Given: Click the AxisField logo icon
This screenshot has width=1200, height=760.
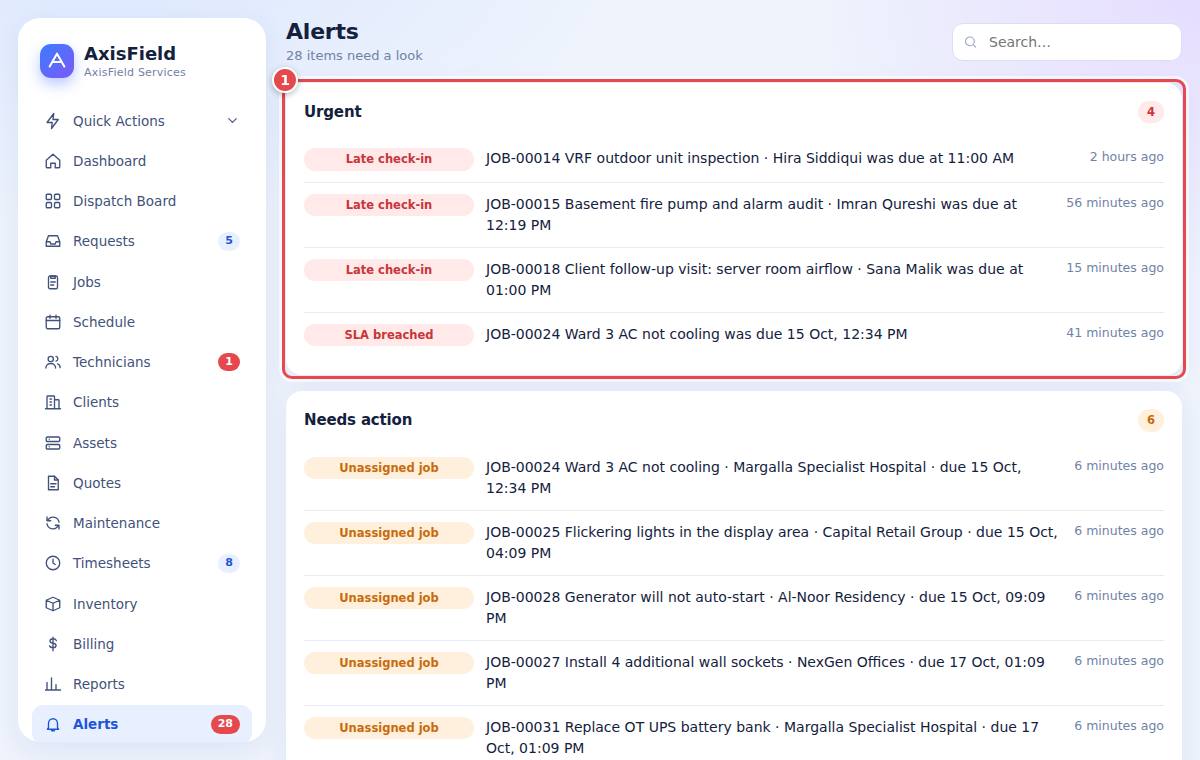Looking at the screenshot, I should (57, 61).
